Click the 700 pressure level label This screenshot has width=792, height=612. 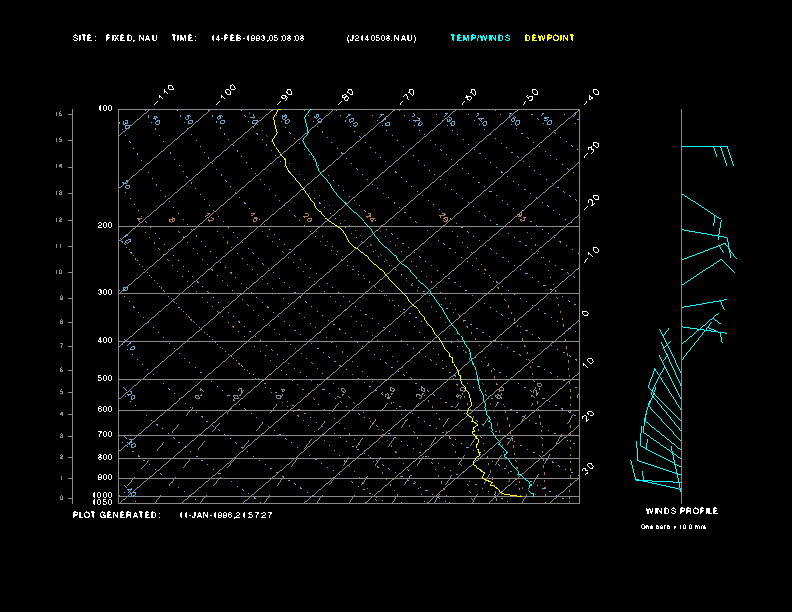click(105, 435)
